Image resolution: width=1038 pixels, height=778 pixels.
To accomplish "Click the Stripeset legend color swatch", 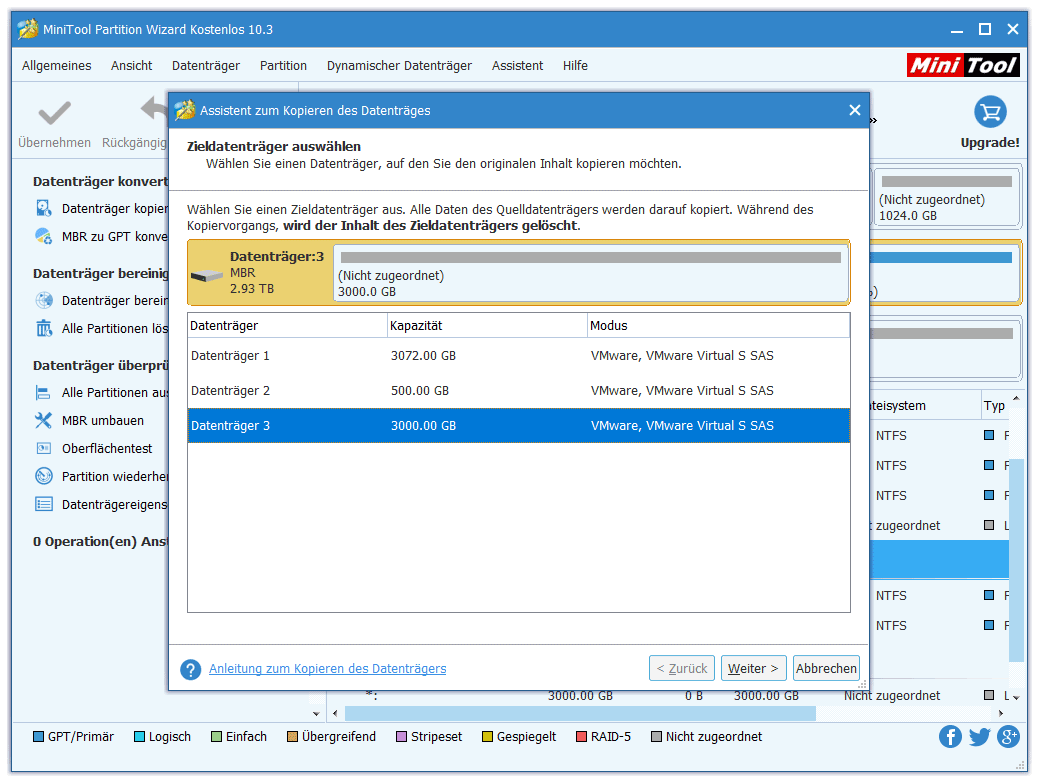I will coord(401,737).
